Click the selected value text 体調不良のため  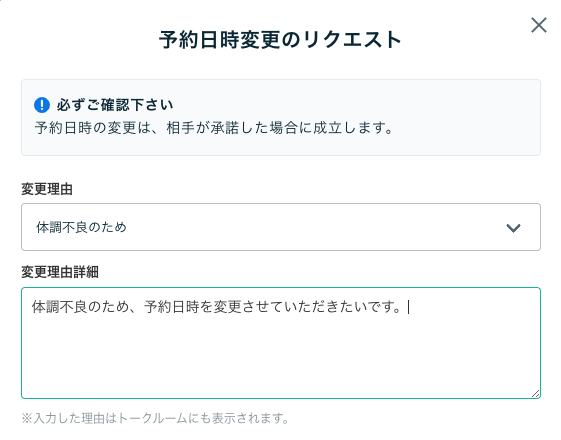tap(81, 227)
